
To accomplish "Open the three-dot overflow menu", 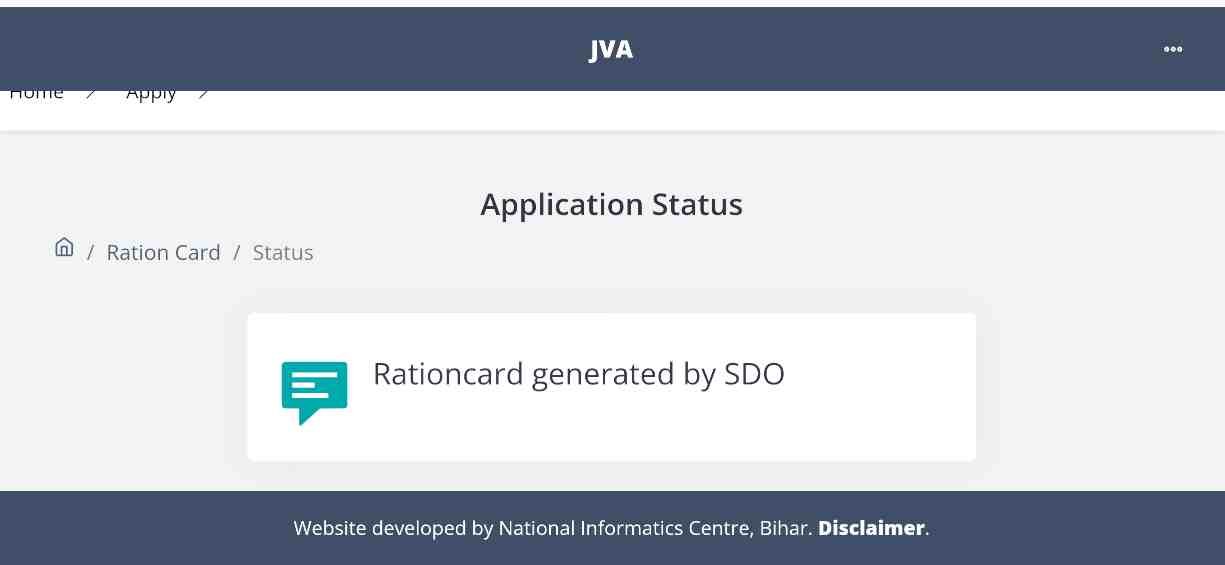I will pyautogui.click(x=1173, y=49).
